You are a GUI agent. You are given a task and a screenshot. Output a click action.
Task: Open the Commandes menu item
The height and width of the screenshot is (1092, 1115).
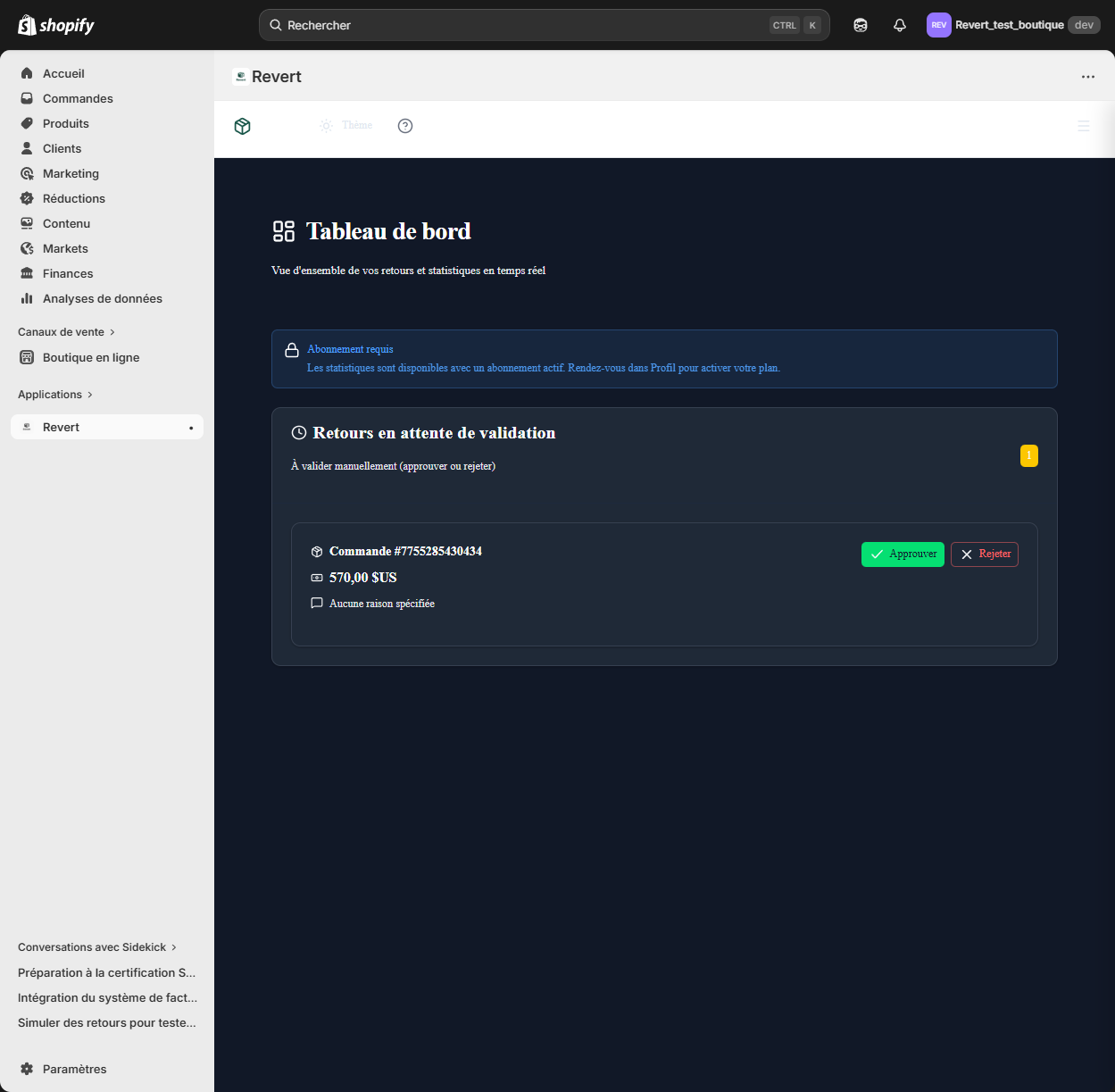tap(78, 98)
